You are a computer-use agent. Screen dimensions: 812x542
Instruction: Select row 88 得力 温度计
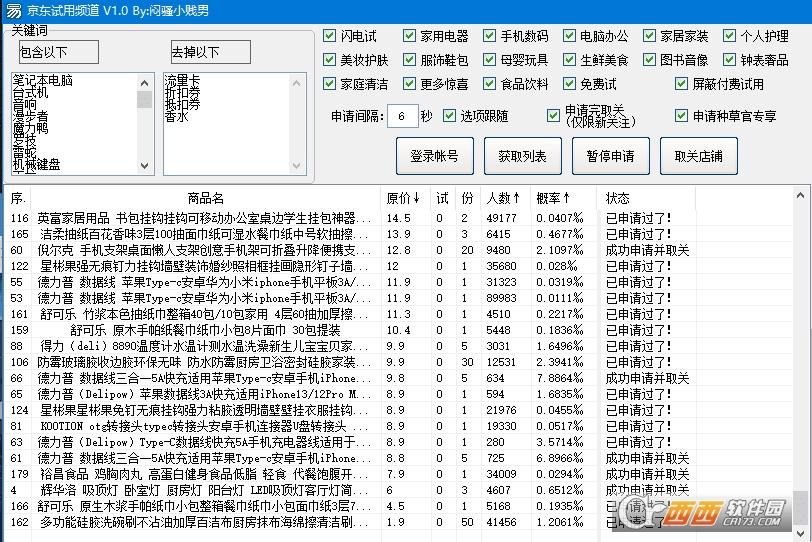point(398,346)
